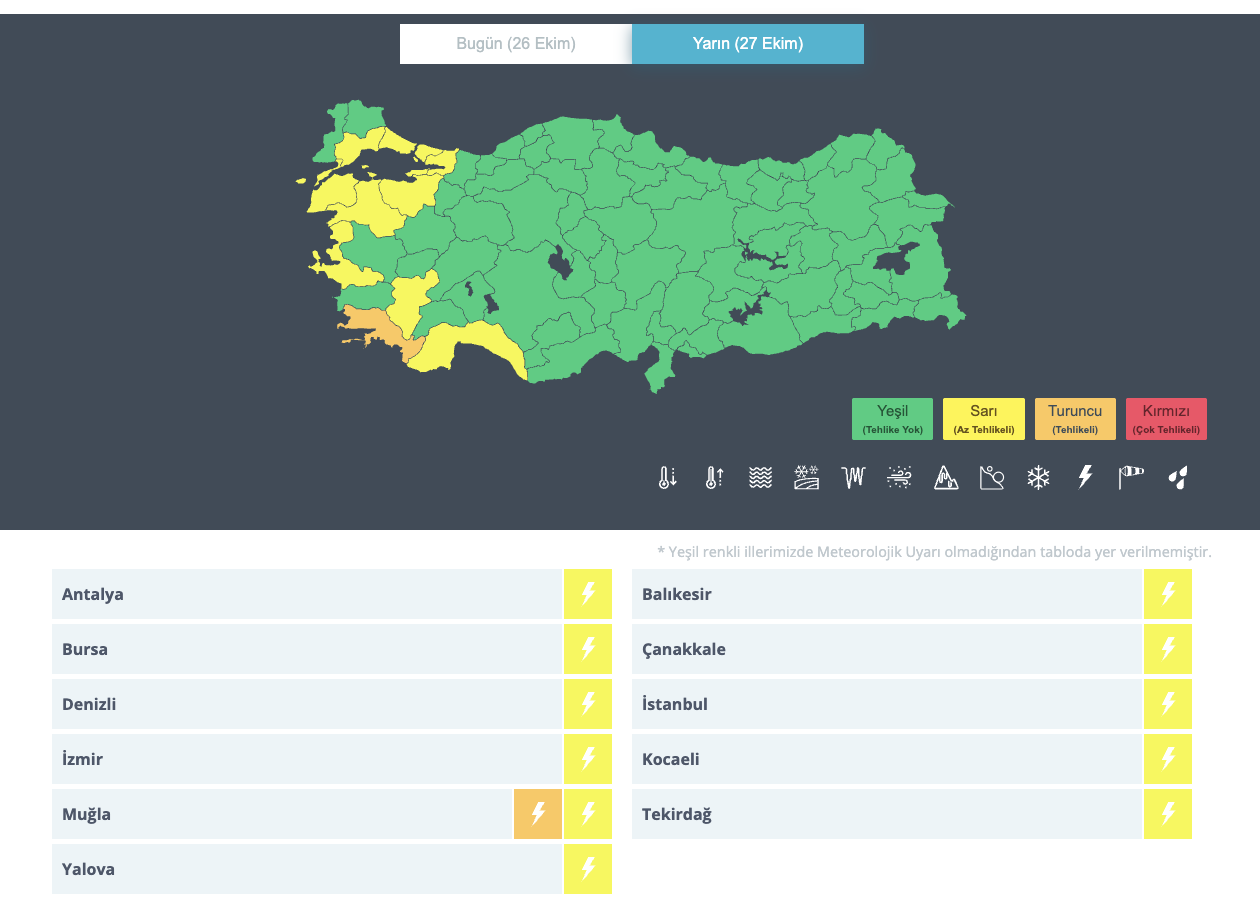Screen dimensions: 1260x902
Task: Select the lightning thunderstorm legend icon
Action: [x=1085, y=478]
